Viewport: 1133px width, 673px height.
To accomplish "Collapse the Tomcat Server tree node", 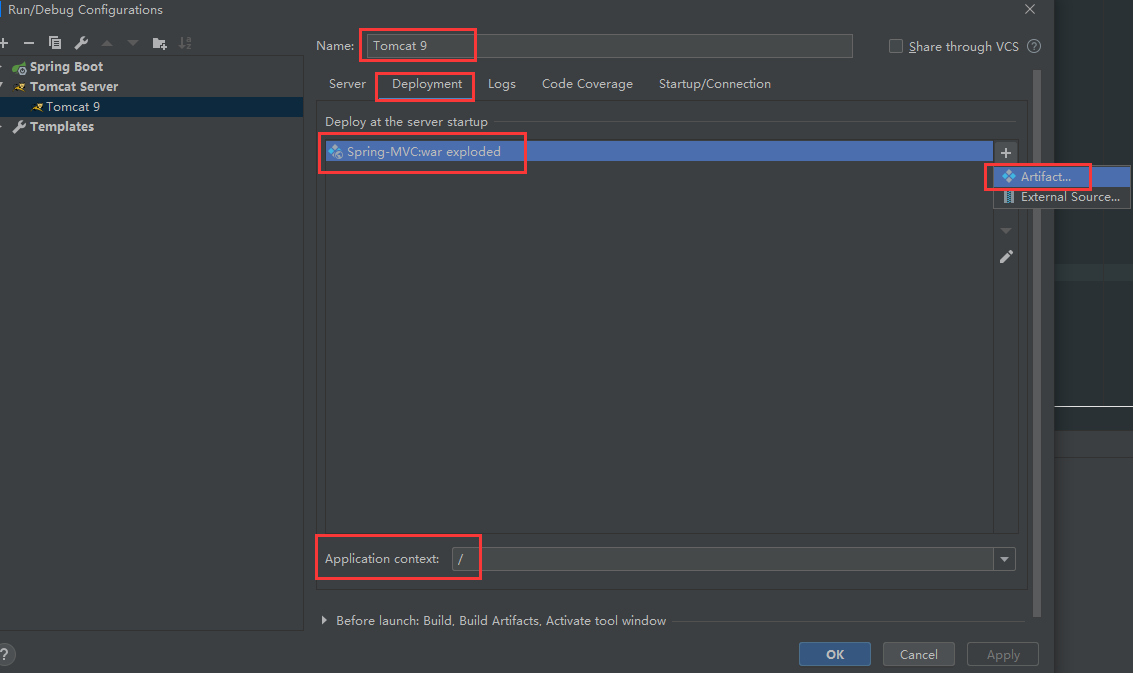I will 2,86.
